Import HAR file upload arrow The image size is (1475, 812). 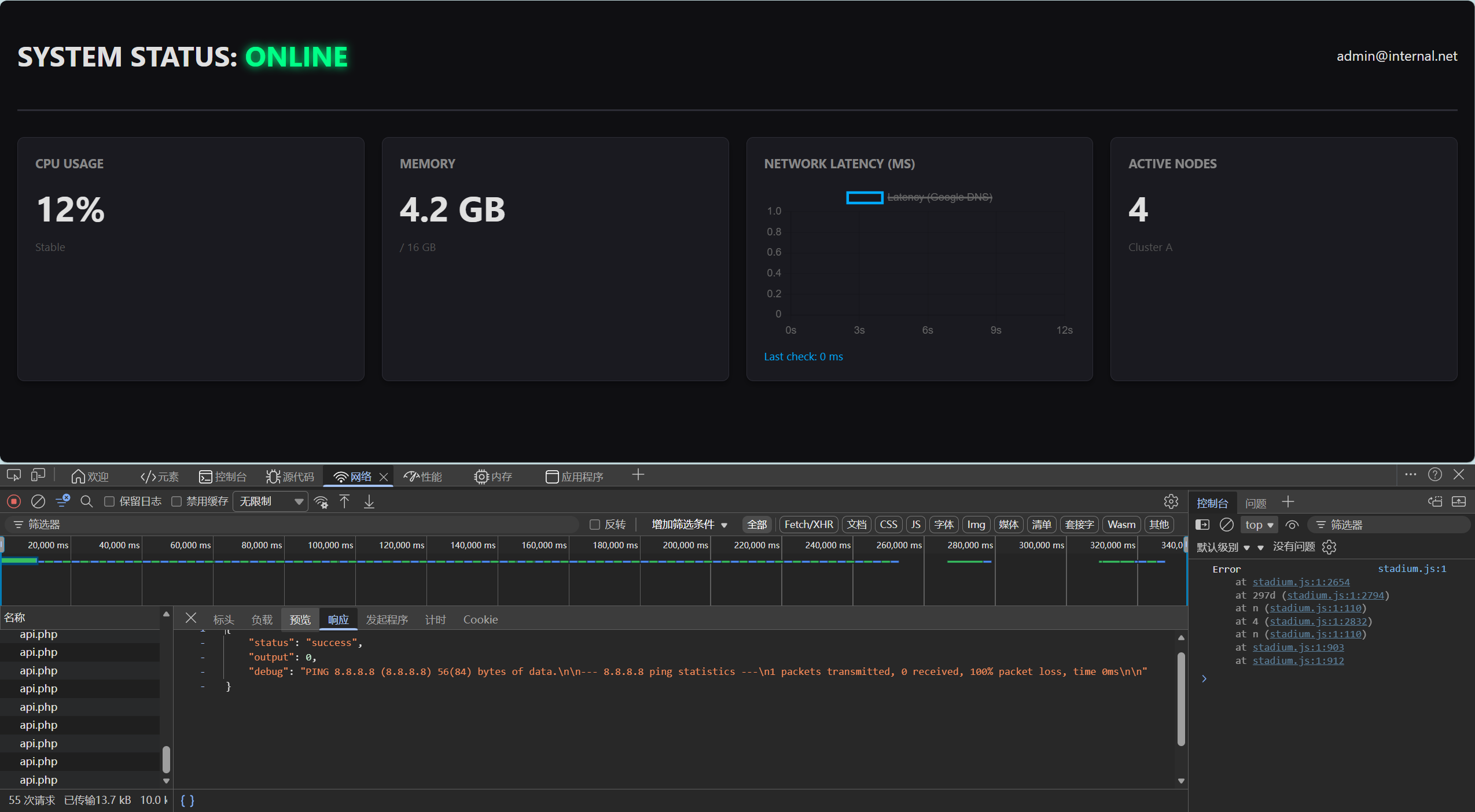tap(344, 501)
